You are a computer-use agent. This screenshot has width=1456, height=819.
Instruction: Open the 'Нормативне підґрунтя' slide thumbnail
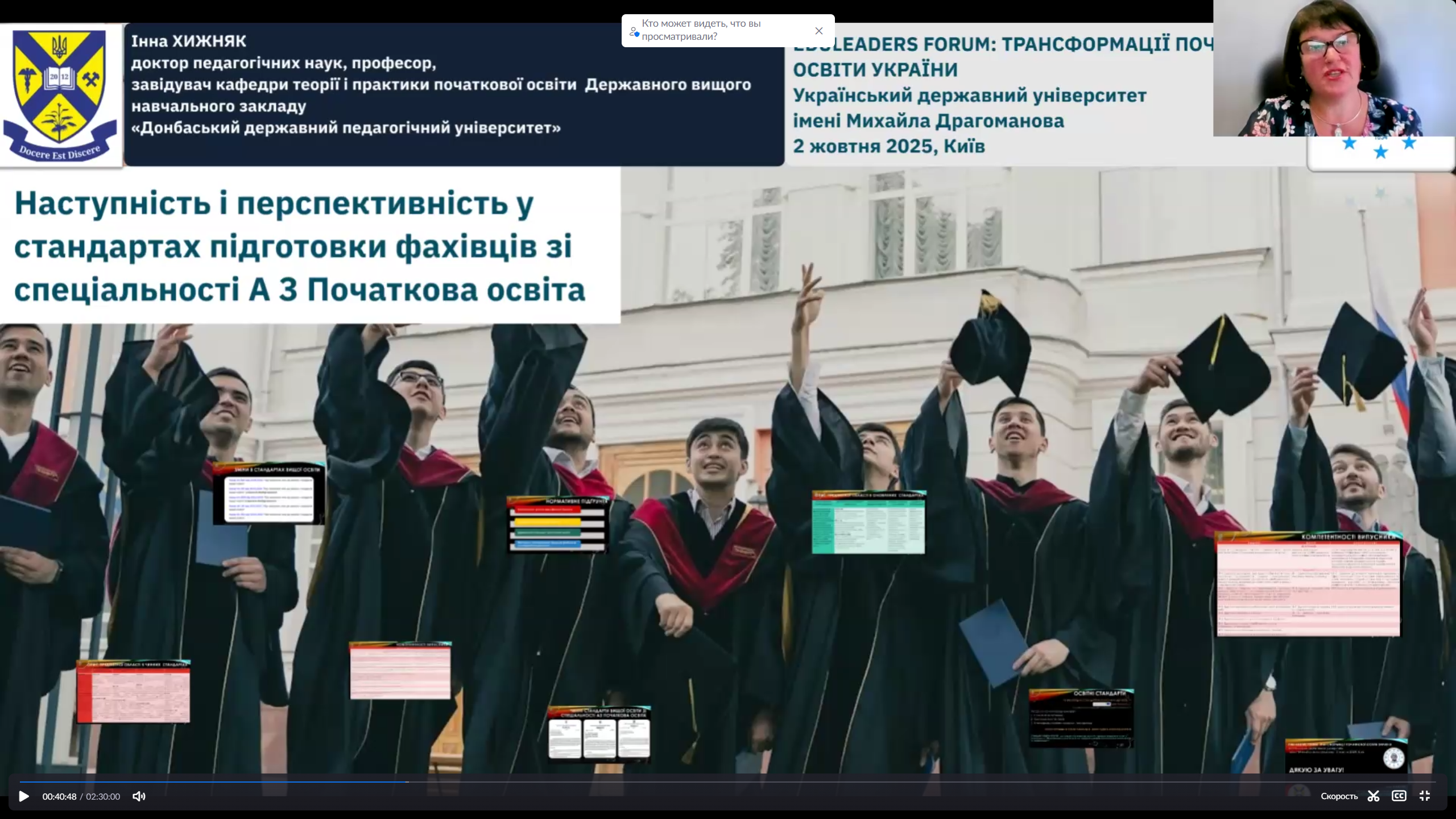tap(557, 524)
